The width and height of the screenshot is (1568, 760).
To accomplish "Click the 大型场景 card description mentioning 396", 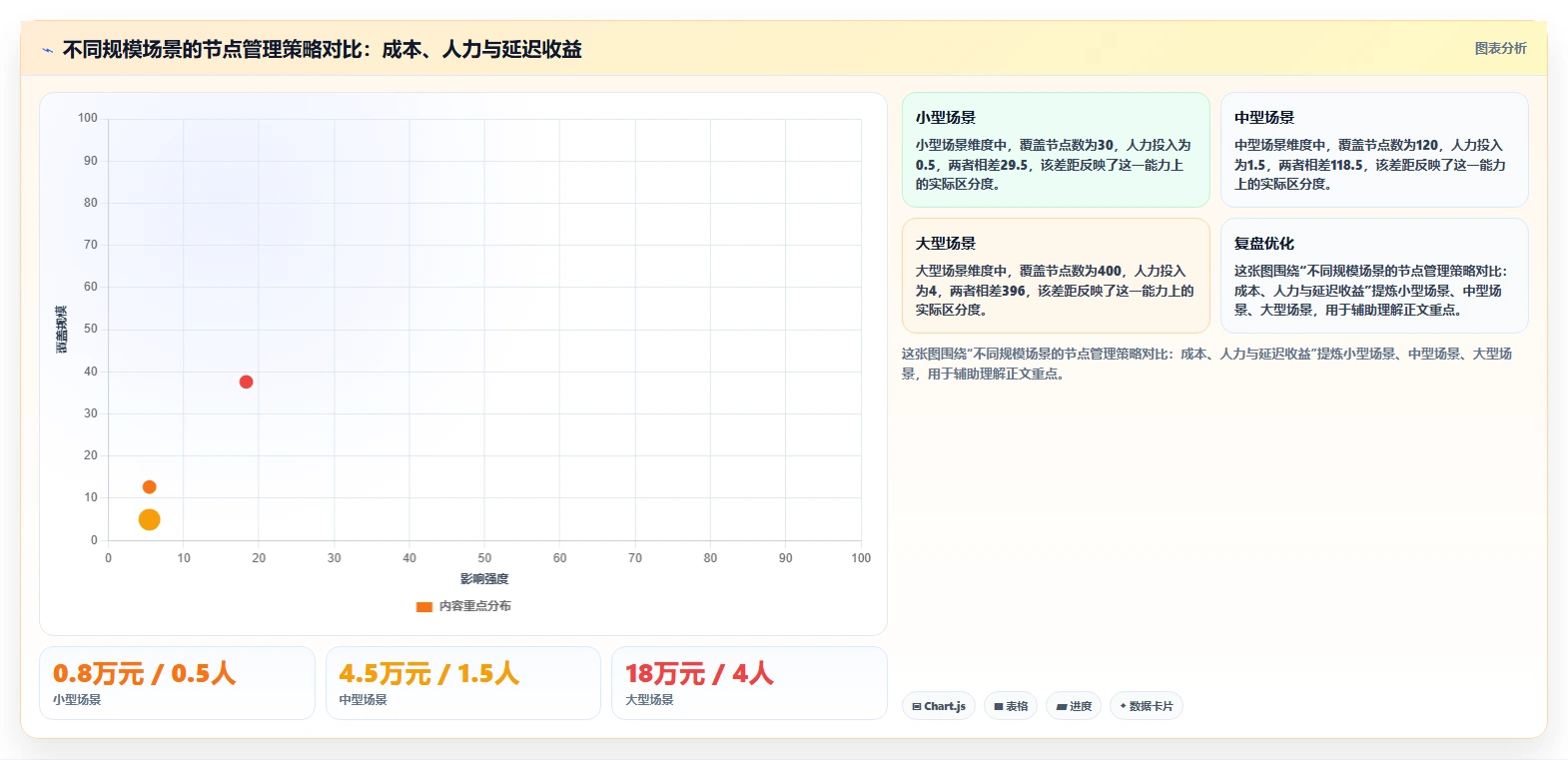I will point(1055,291).
